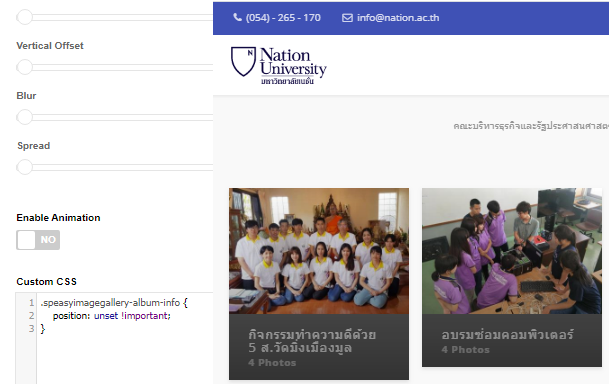609x384 pixels.
Task: Click the อบรมซ่อมคอมพิวเตอร์ album title
Action: (x=507, y=335)
